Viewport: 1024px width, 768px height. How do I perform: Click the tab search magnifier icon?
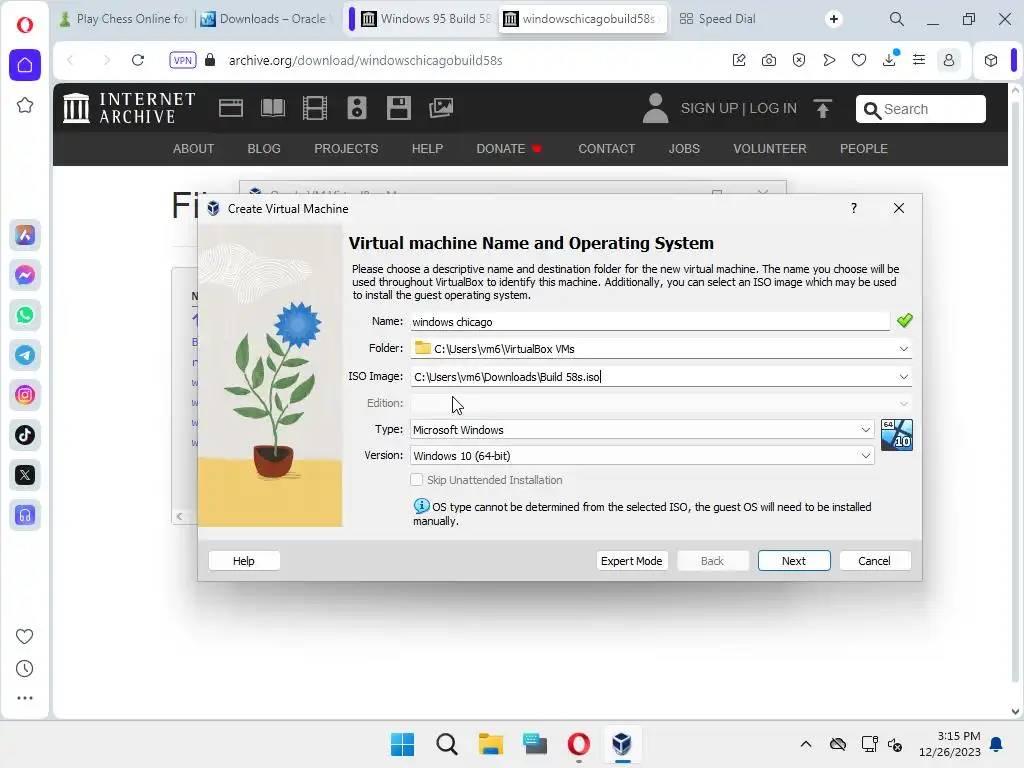[897, 19]
